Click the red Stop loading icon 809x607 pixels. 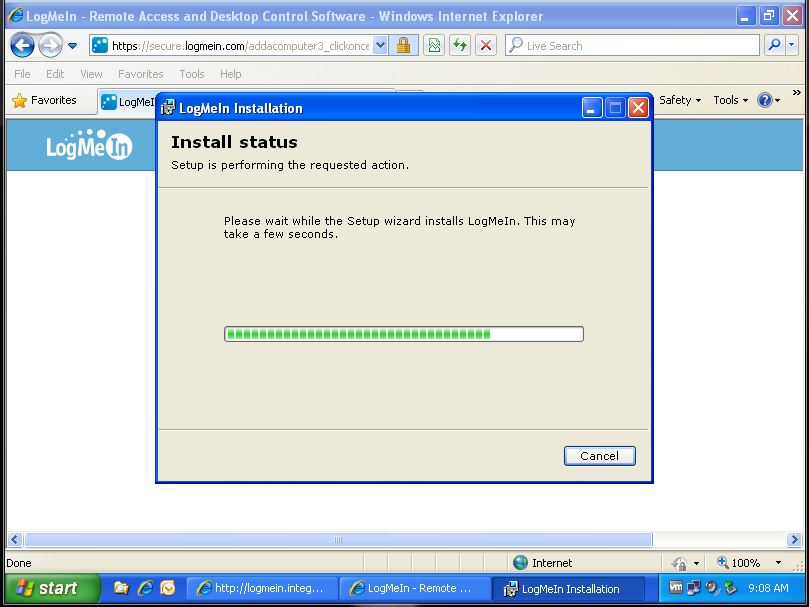pyautogui.click(x=485, y=46)
